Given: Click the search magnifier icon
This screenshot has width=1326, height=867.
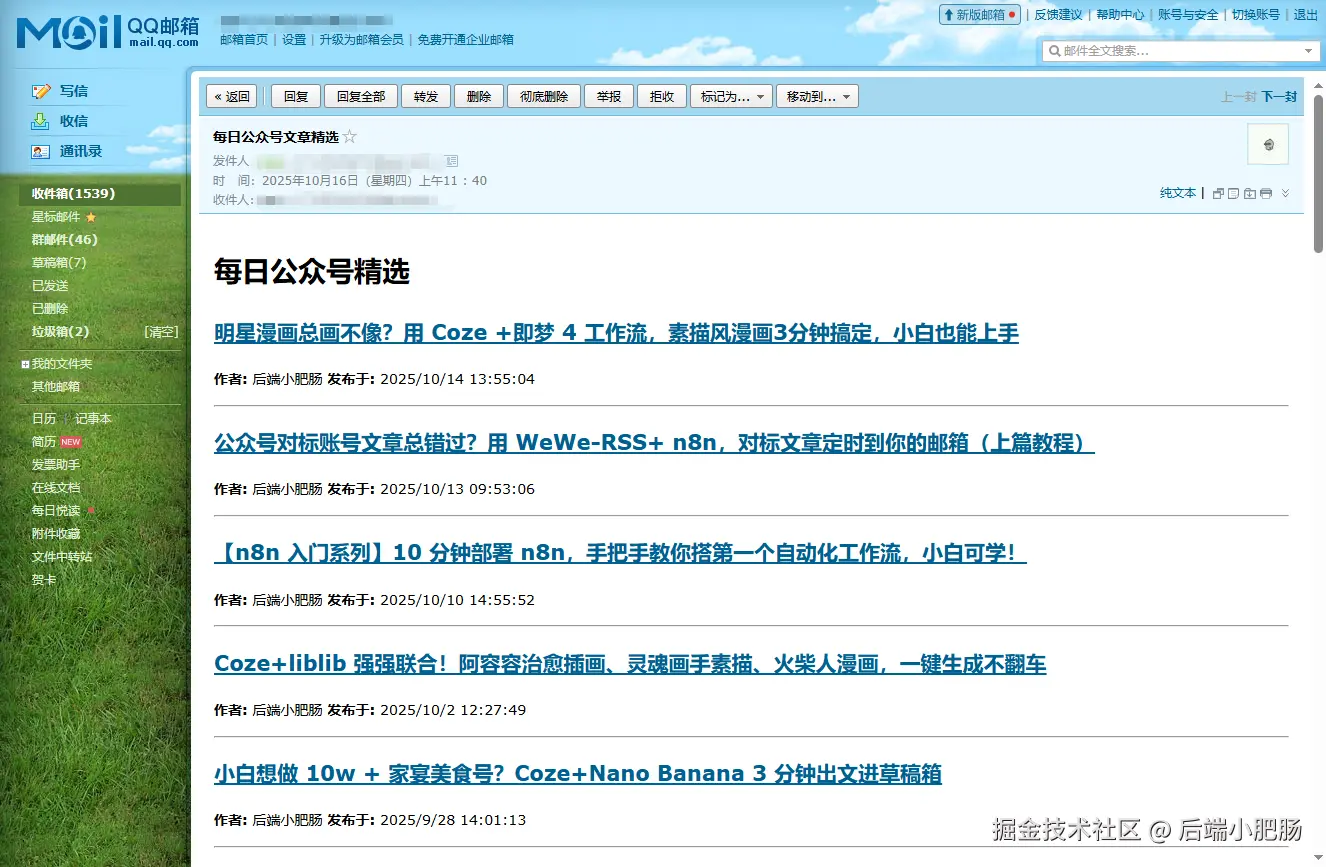Looking at the screenshot, I should [x=1054, y=51].
